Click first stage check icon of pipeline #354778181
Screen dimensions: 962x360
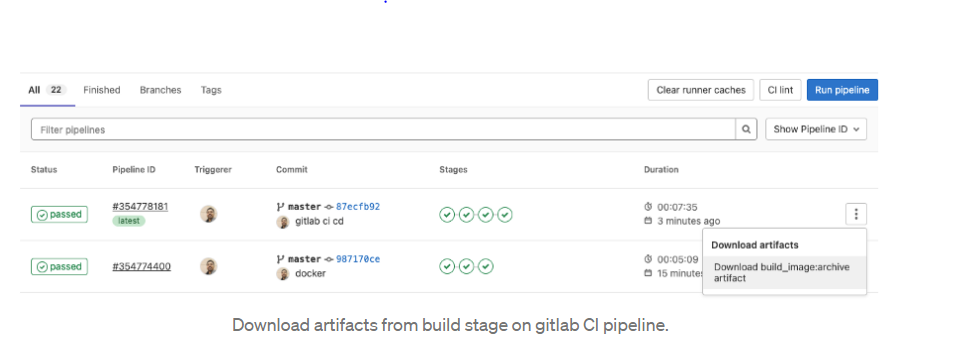[447, 215]
